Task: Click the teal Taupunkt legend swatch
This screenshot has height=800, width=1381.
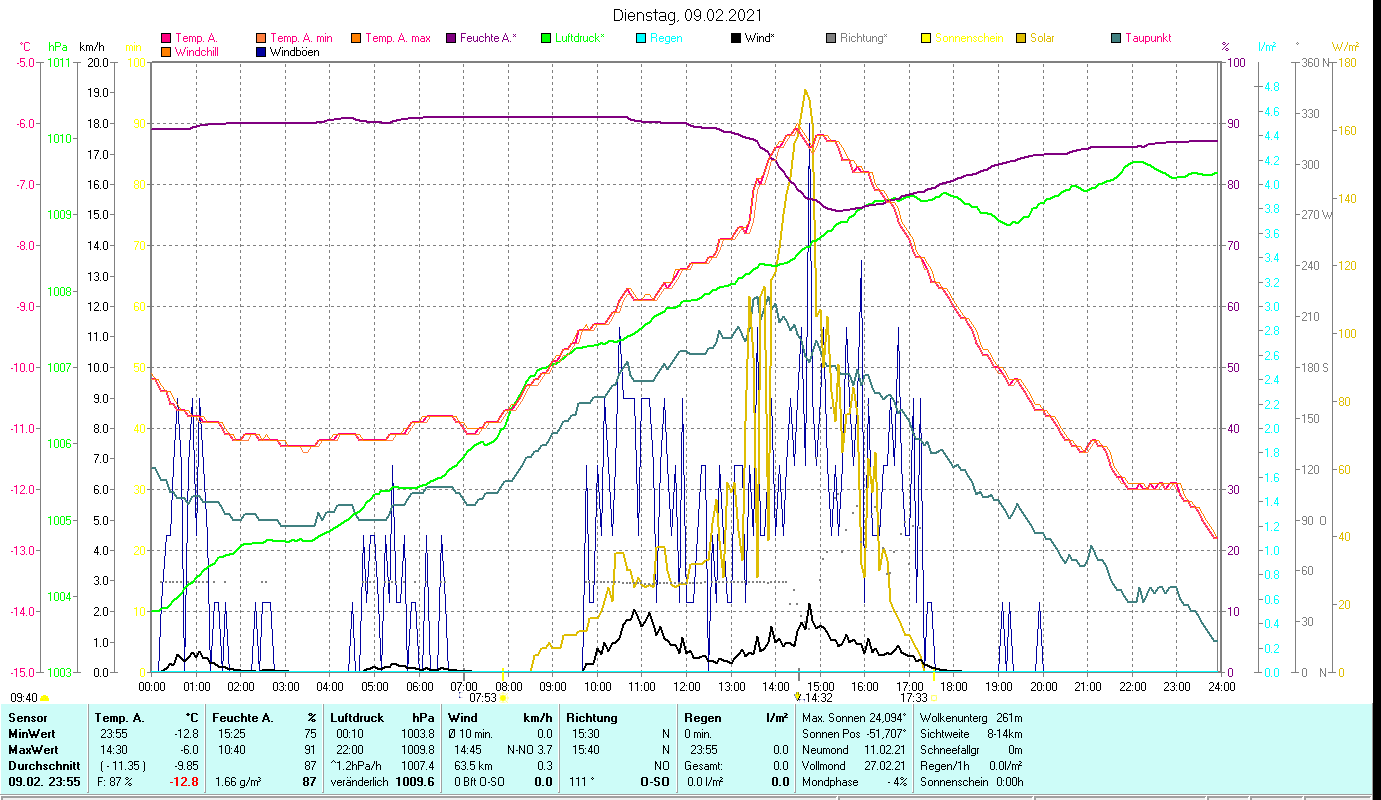Action: pyautogui.click(x=1116, y=38)
